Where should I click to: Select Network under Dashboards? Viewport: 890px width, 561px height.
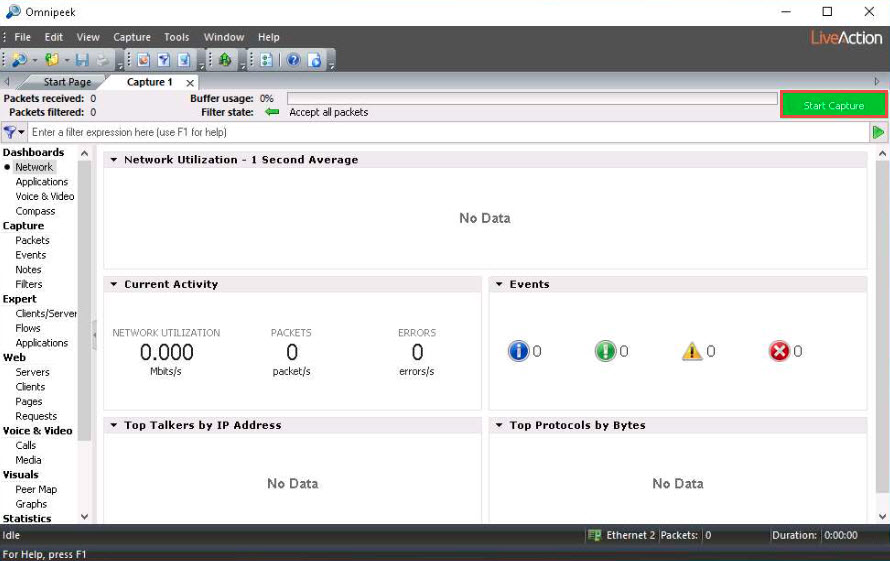(x=34, y=167)
